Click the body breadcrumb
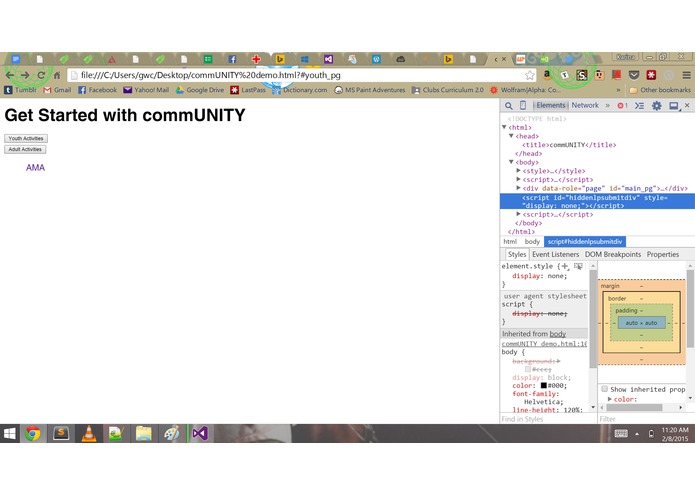This screenshot has height=494, width=695. tap(532, 242)
